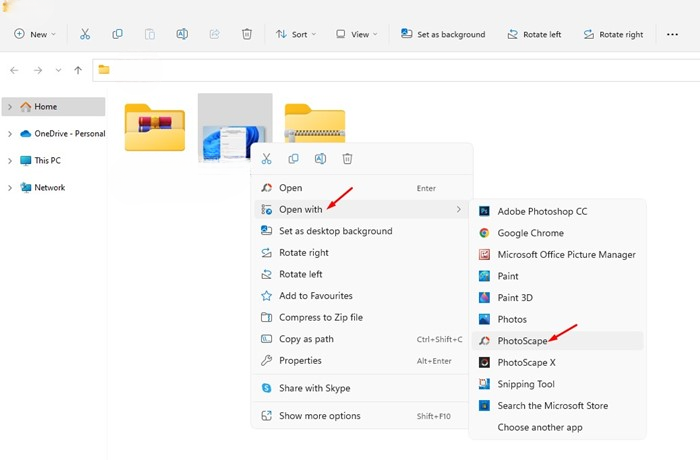
Task: Open with Snipping Tool
Action: tap(557, 384)
